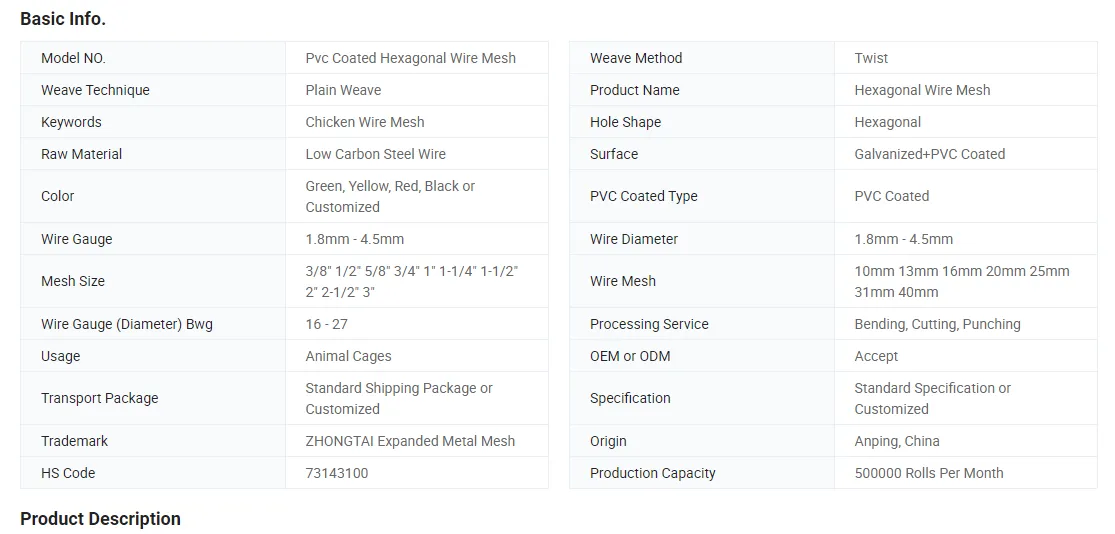Select the HS Code 73143100 value
Image resolution: width=1115 pixels, height=534 pixels.
pyautogui.click(x=337, y=473)
